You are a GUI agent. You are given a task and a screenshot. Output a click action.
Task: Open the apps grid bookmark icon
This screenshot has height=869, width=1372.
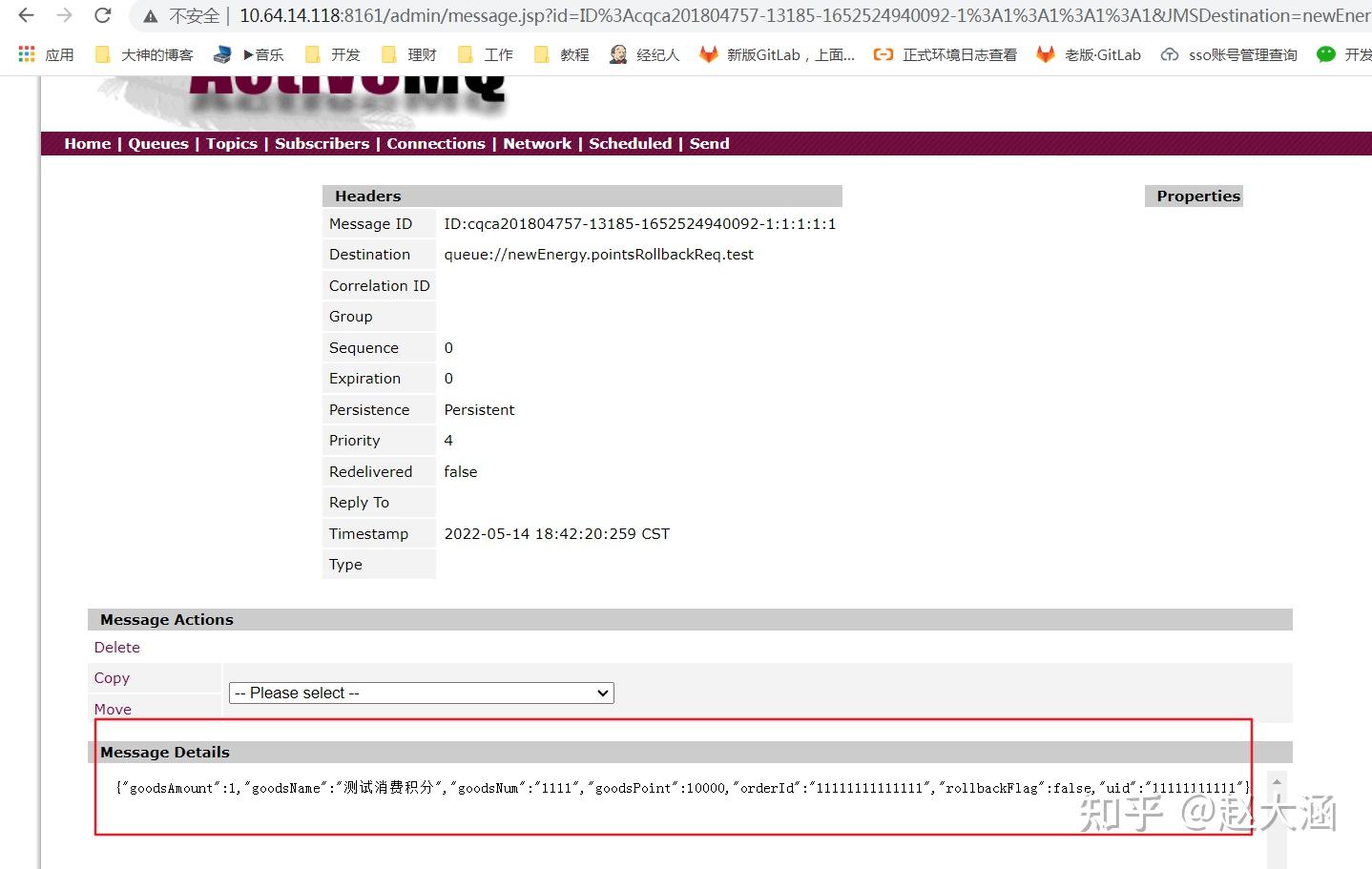(27, 54)
